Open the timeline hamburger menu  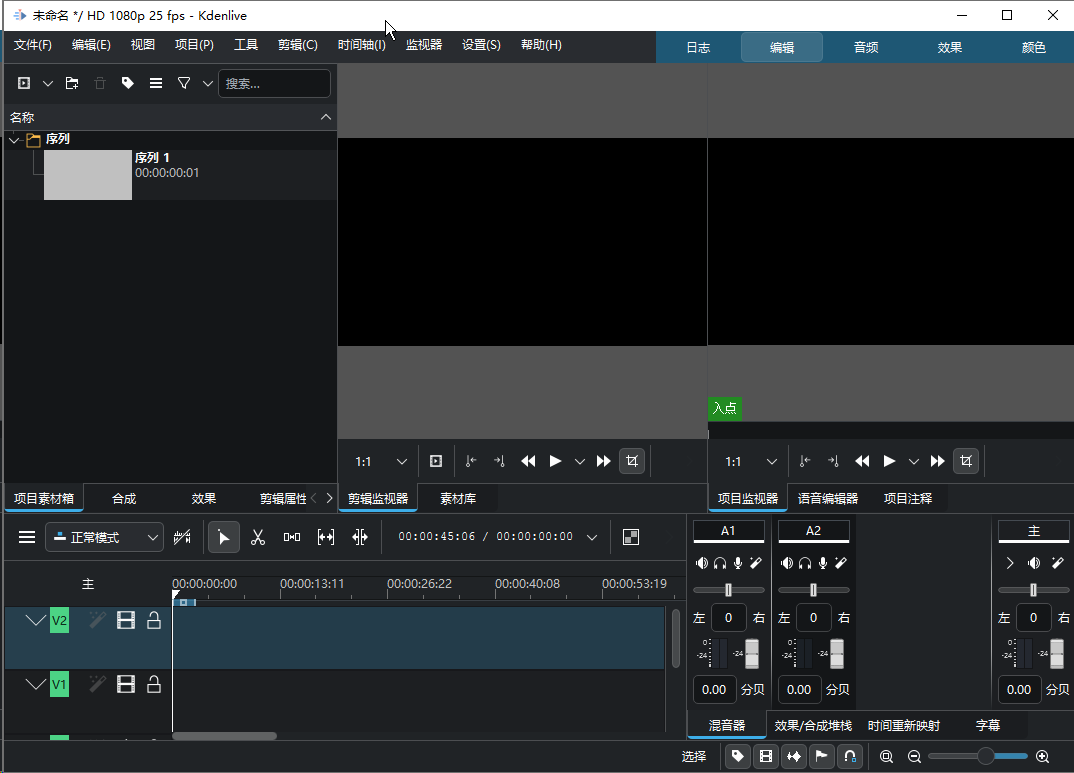click(x=27, y=537)
